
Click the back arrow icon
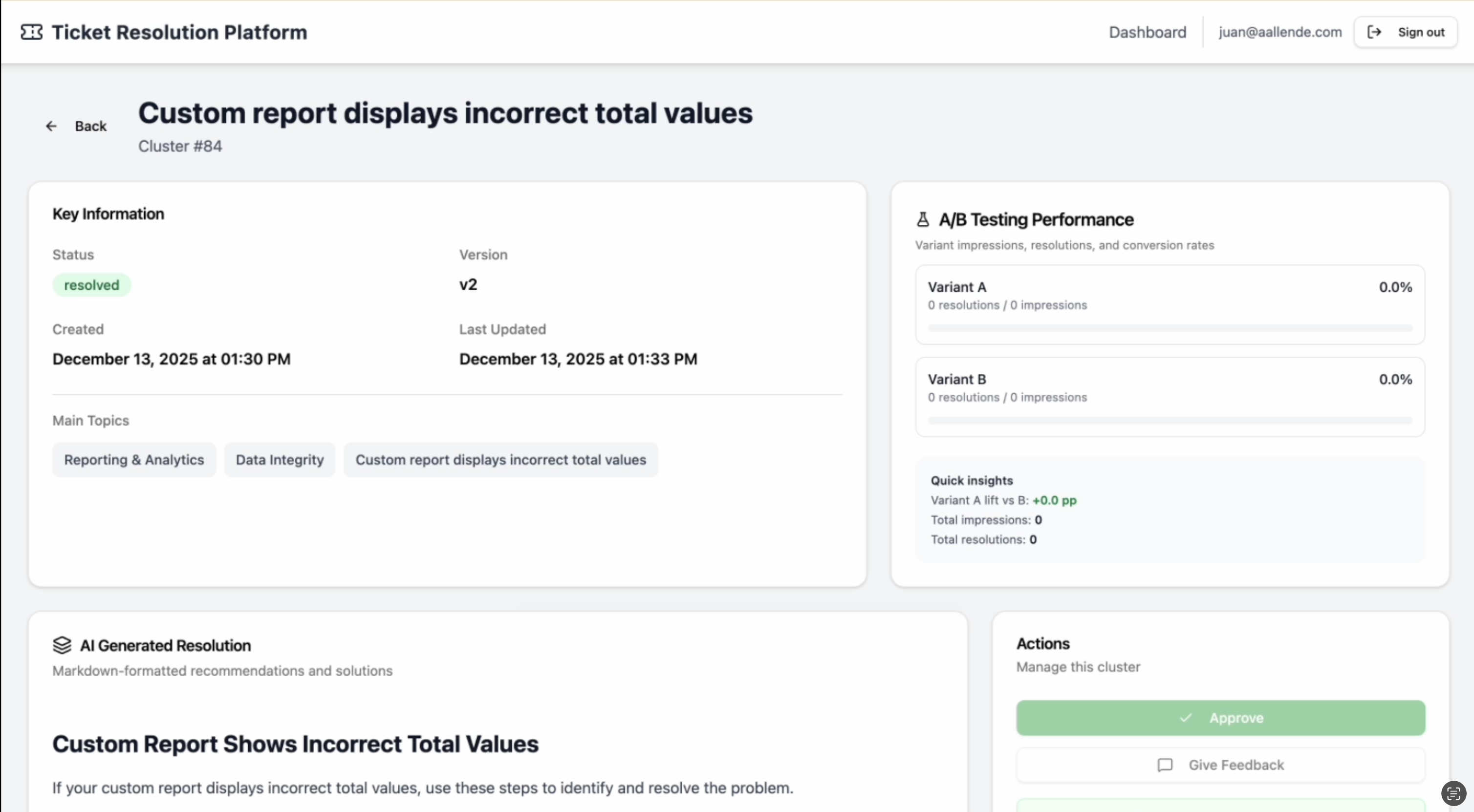pos(51,126)
